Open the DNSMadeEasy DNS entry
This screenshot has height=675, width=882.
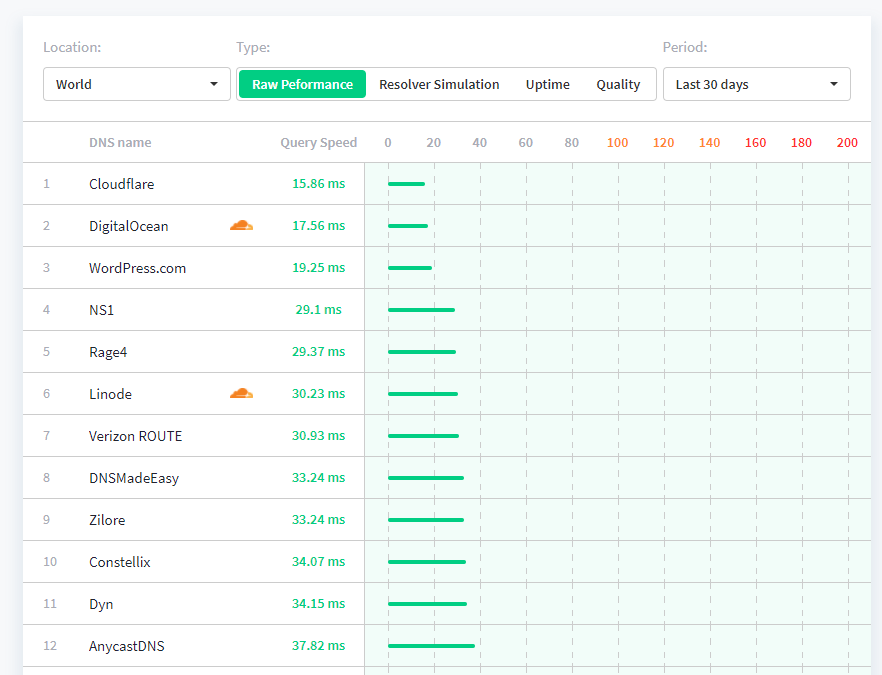(x=134, y=478)
